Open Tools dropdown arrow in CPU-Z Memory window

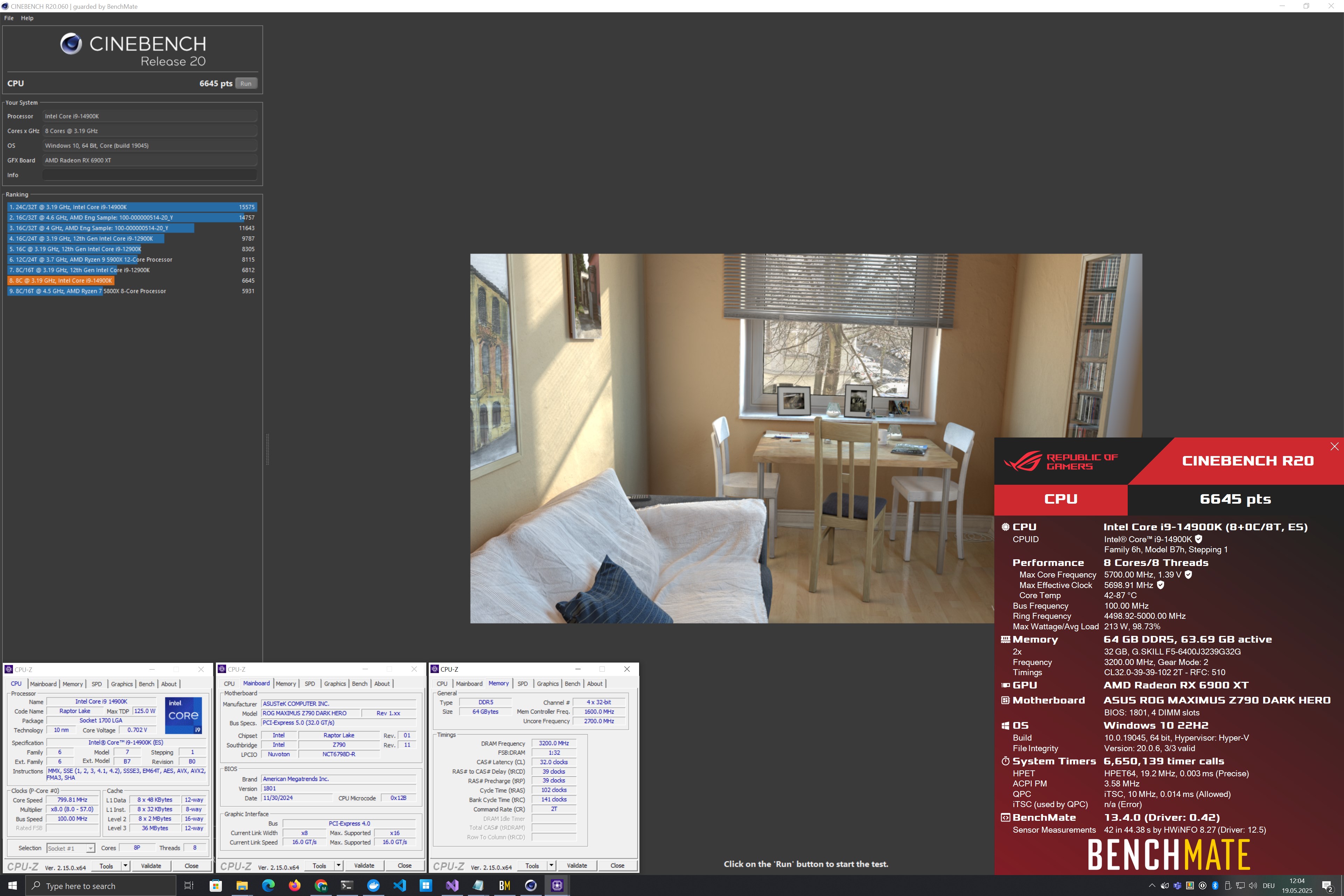(x=551, y=866)
